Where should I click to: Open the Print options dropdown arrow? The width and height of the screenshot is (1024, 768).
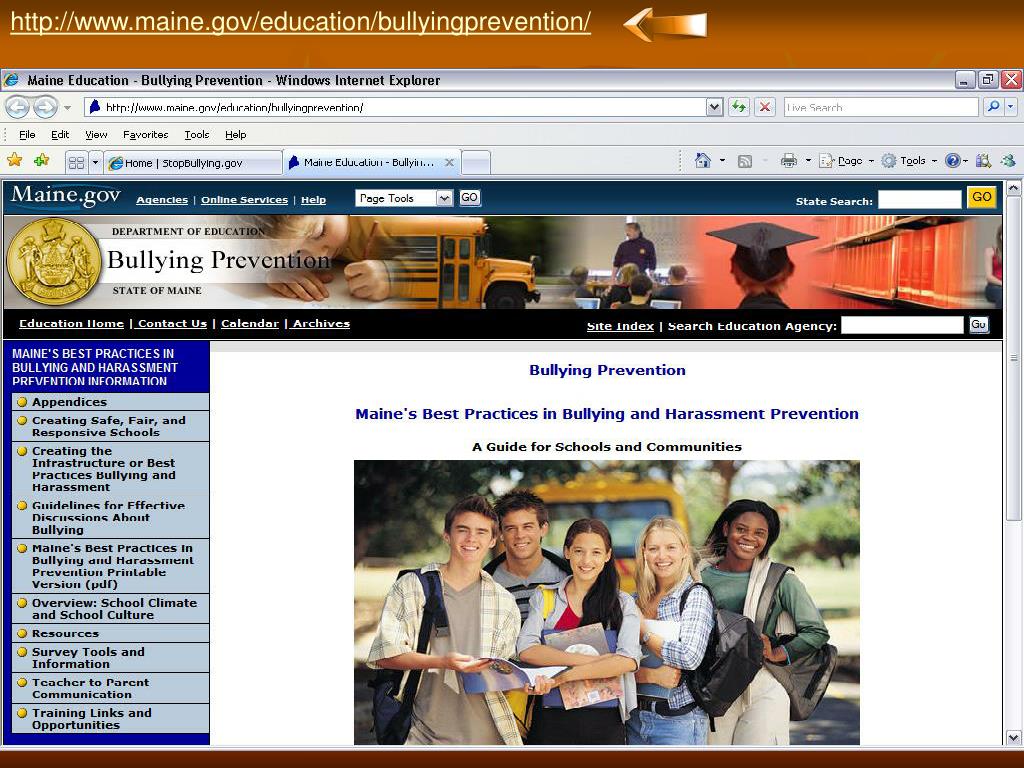tap(808, 161)
